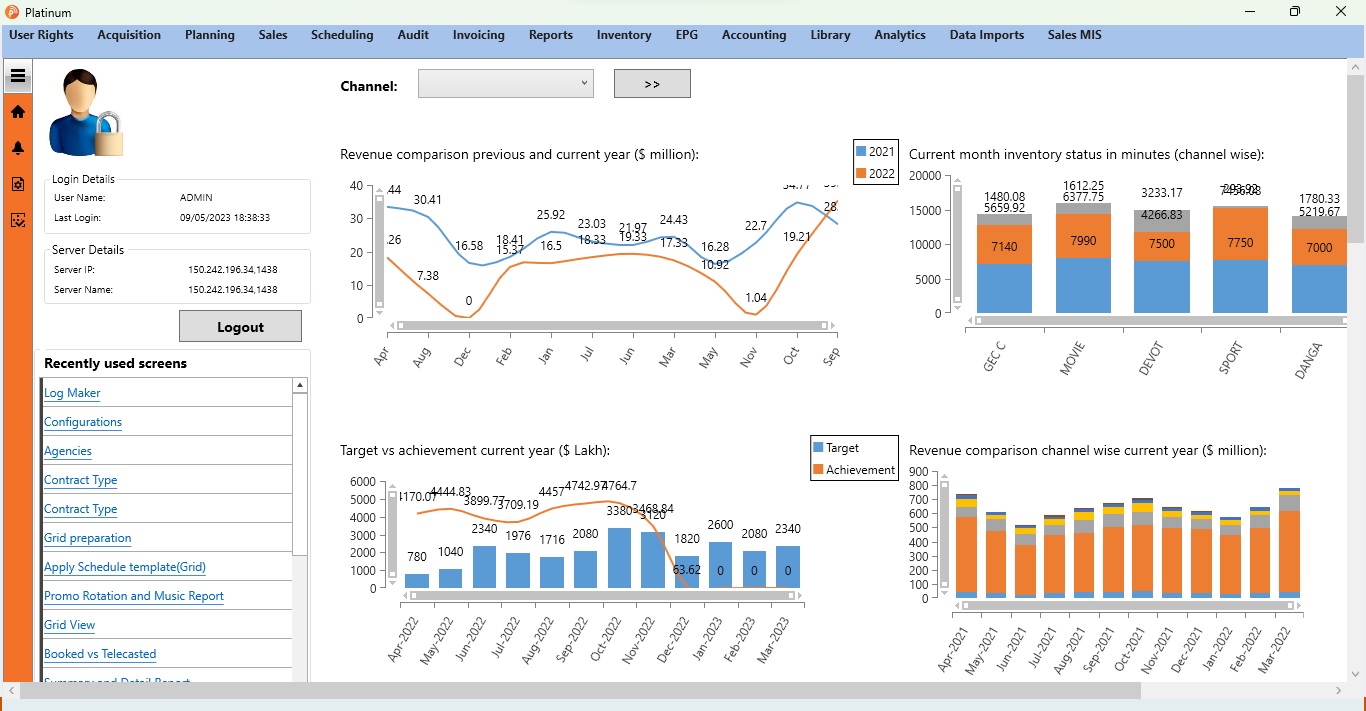This screenshot has width=1366, height=711.
Task: Follow the Booked vs Telecasted link
Action: (100, 654)
